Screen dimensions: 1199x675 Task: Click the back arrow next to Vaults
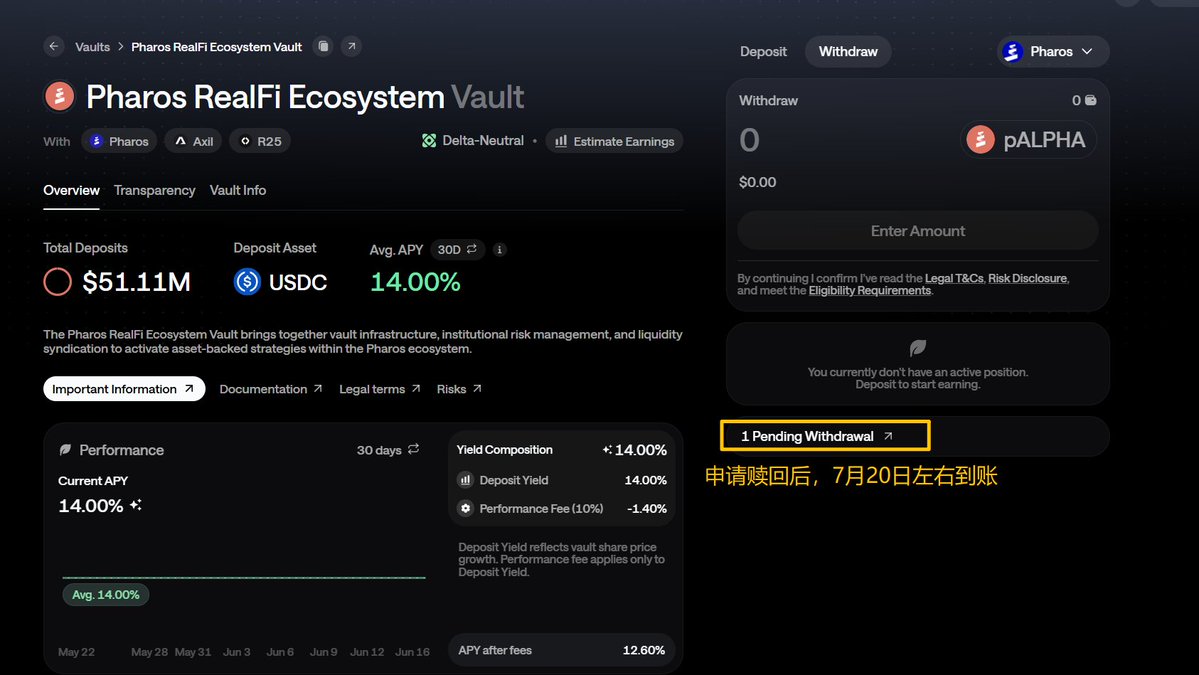tap(54, 46)
